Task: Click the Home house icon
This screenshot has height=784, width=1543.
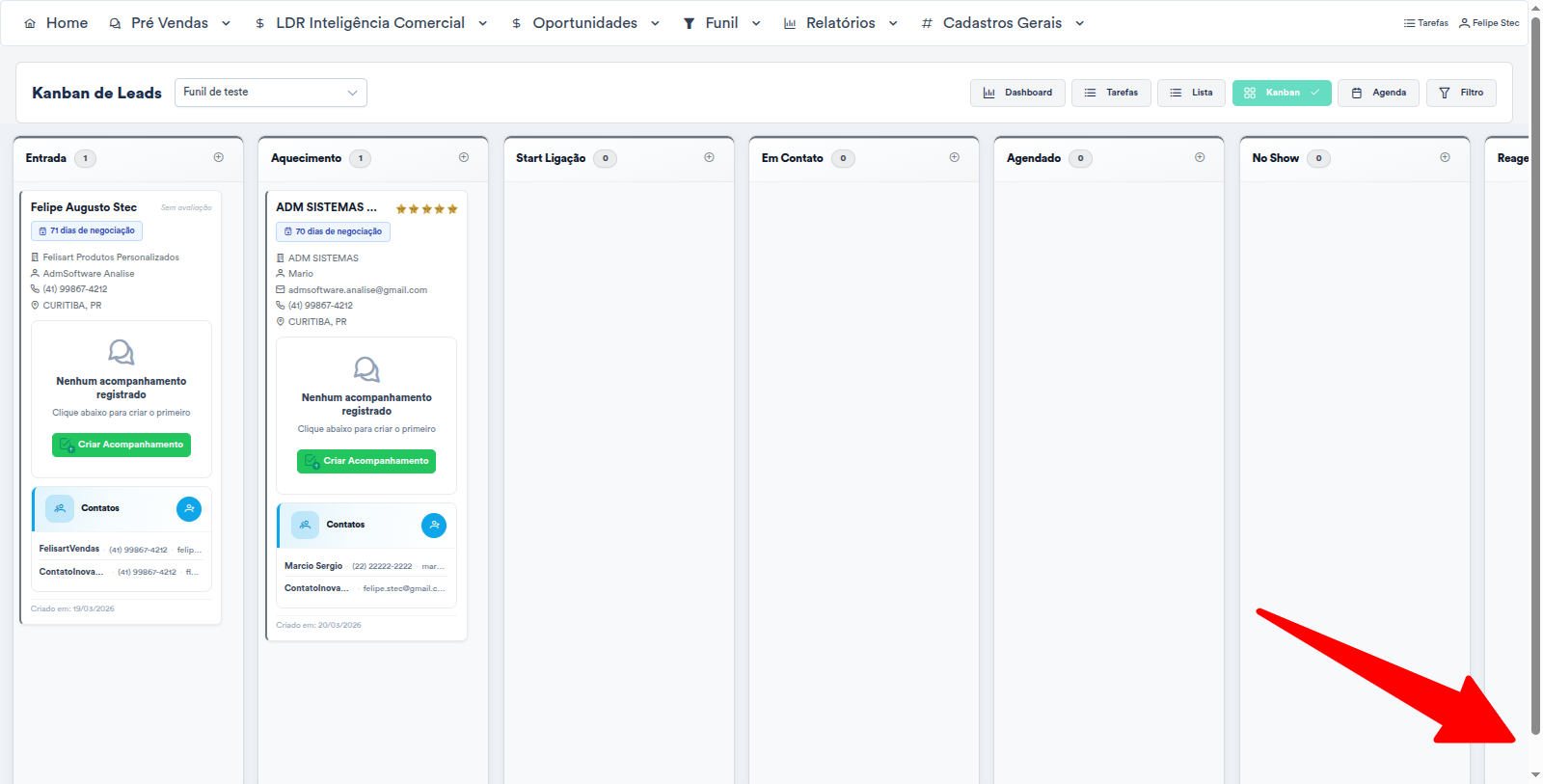Action: [x=30, y=23]
